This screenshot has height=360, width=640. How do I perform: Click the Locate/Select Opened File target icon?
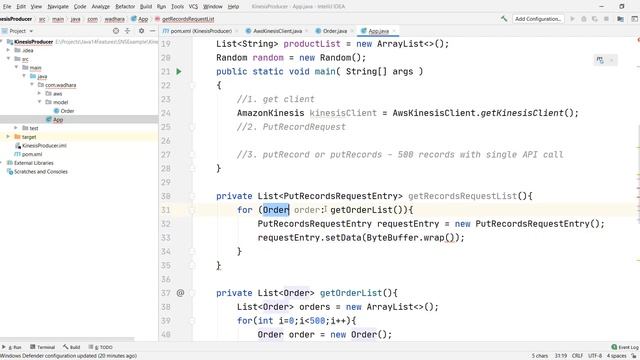(116, 31)
